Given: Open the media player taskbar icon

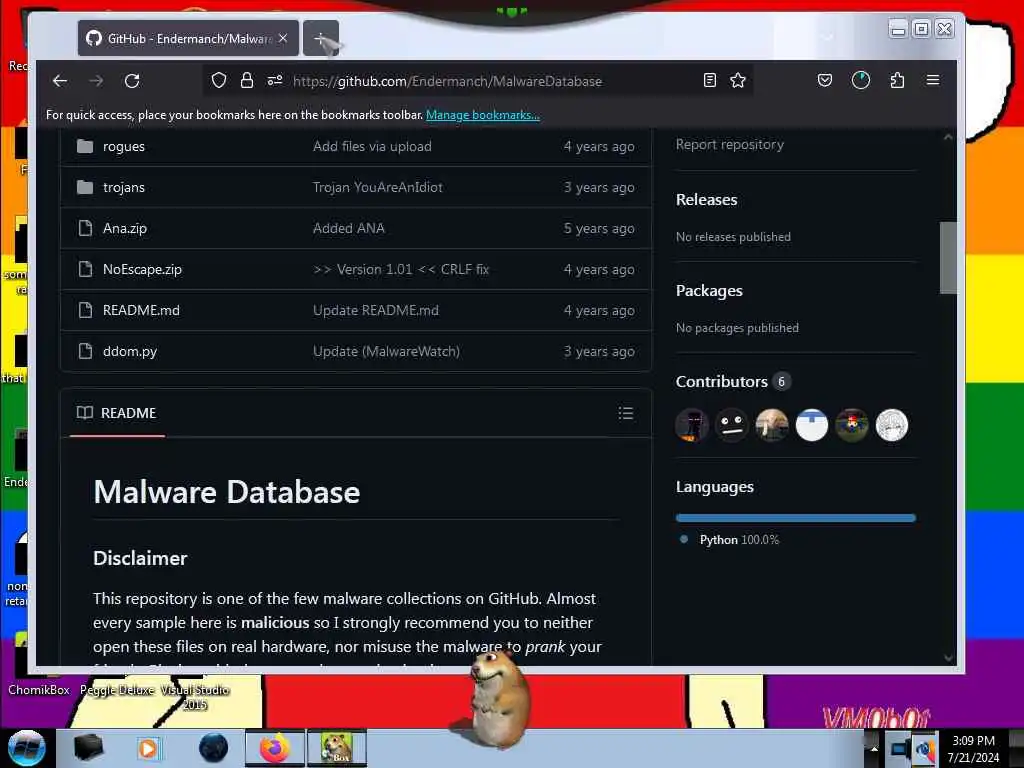Looking at the screenshot, I should click(148, 748).
